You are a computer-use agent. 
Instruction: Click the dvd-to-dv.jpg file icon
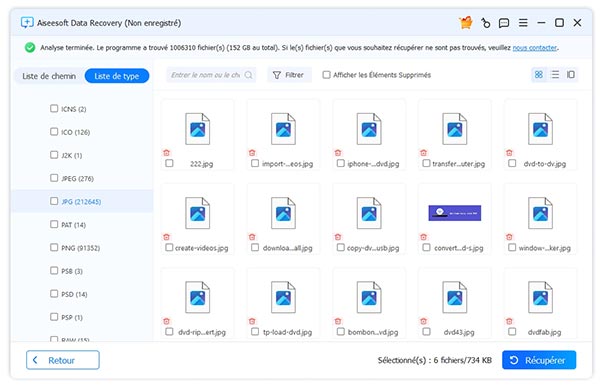tap(540, 129)
